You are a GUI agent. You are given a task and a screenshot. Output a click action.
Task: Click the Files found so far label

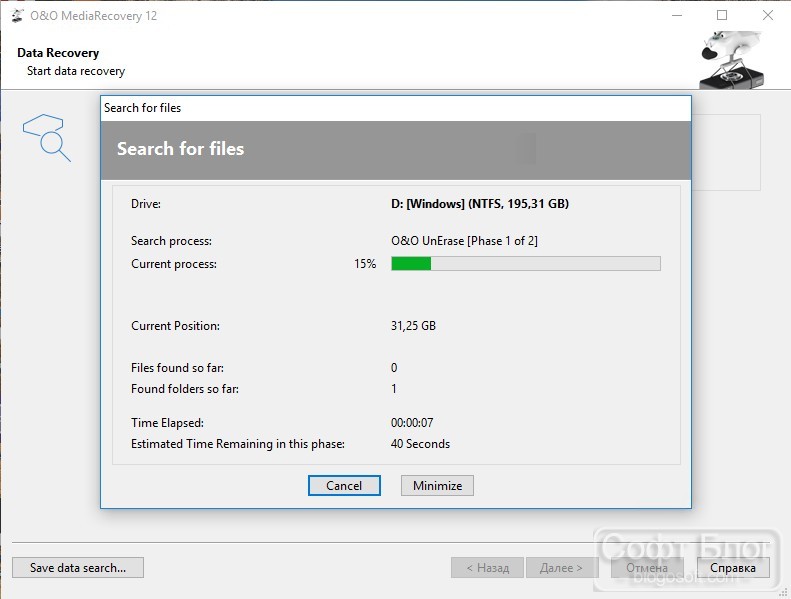177,367
